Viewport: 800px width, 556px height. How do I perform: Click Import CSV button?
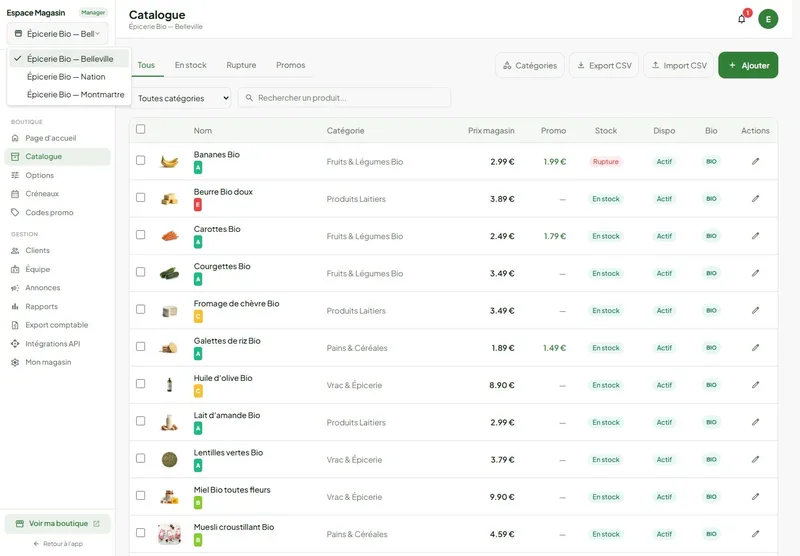(679, 65)
